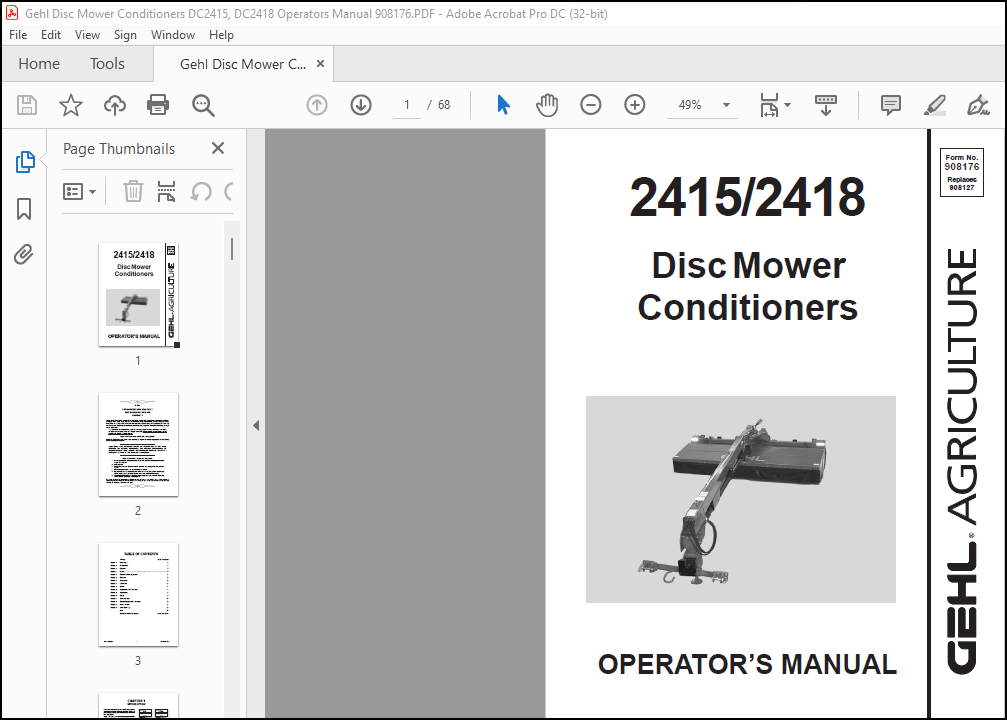Activate the Hand pan tool
This screenshot has height=720, width=1007.
[x=547, y=105]
